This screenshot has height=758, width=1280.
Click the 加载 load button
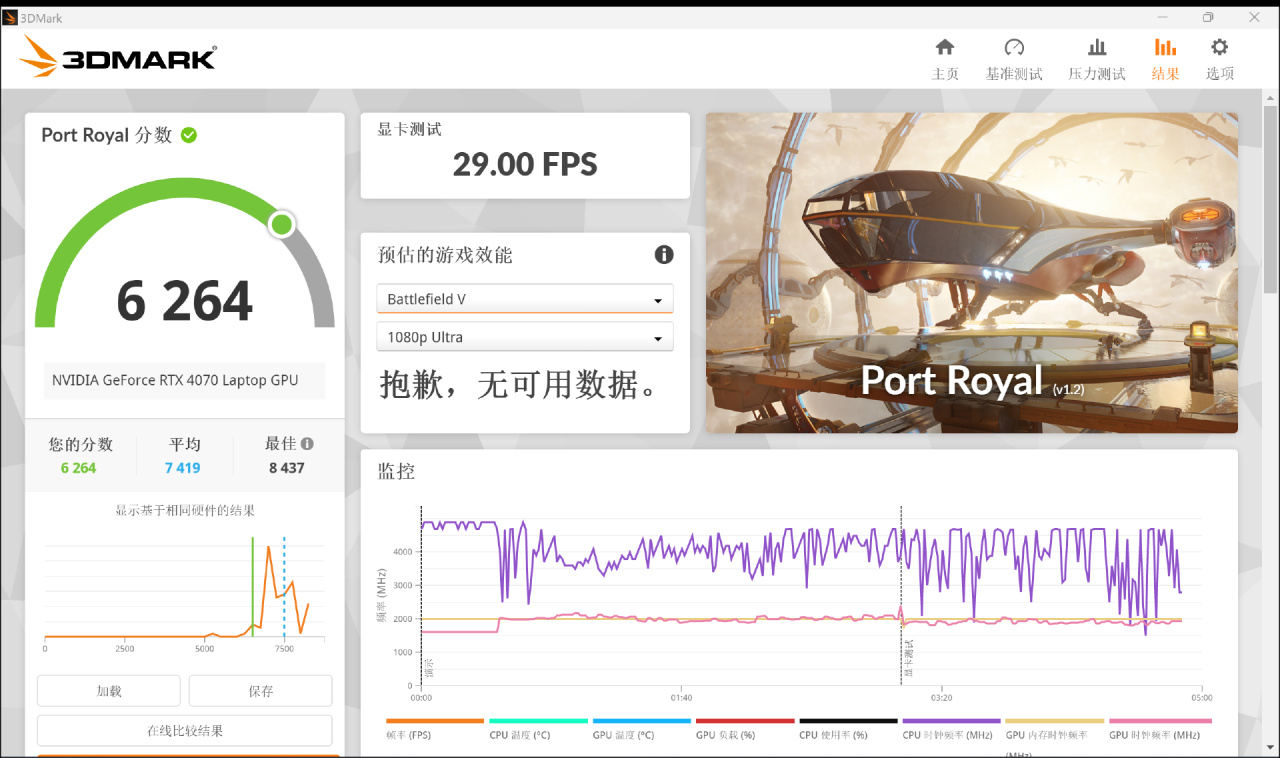(x=109, y=691)
